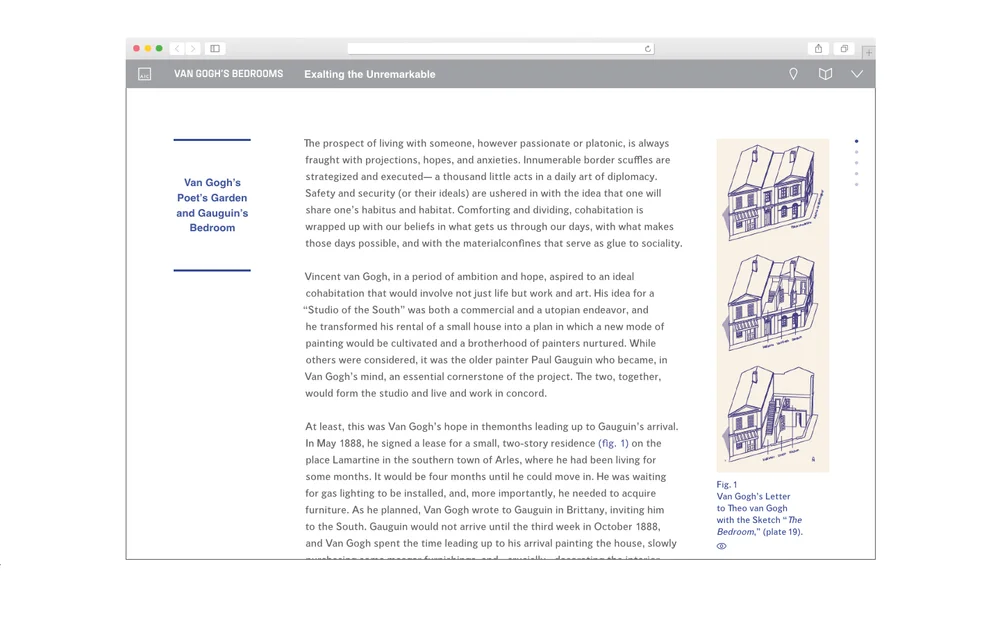Select first section navigation dot
This screenshot has height=625, width=1000.
tap(857, 141)
